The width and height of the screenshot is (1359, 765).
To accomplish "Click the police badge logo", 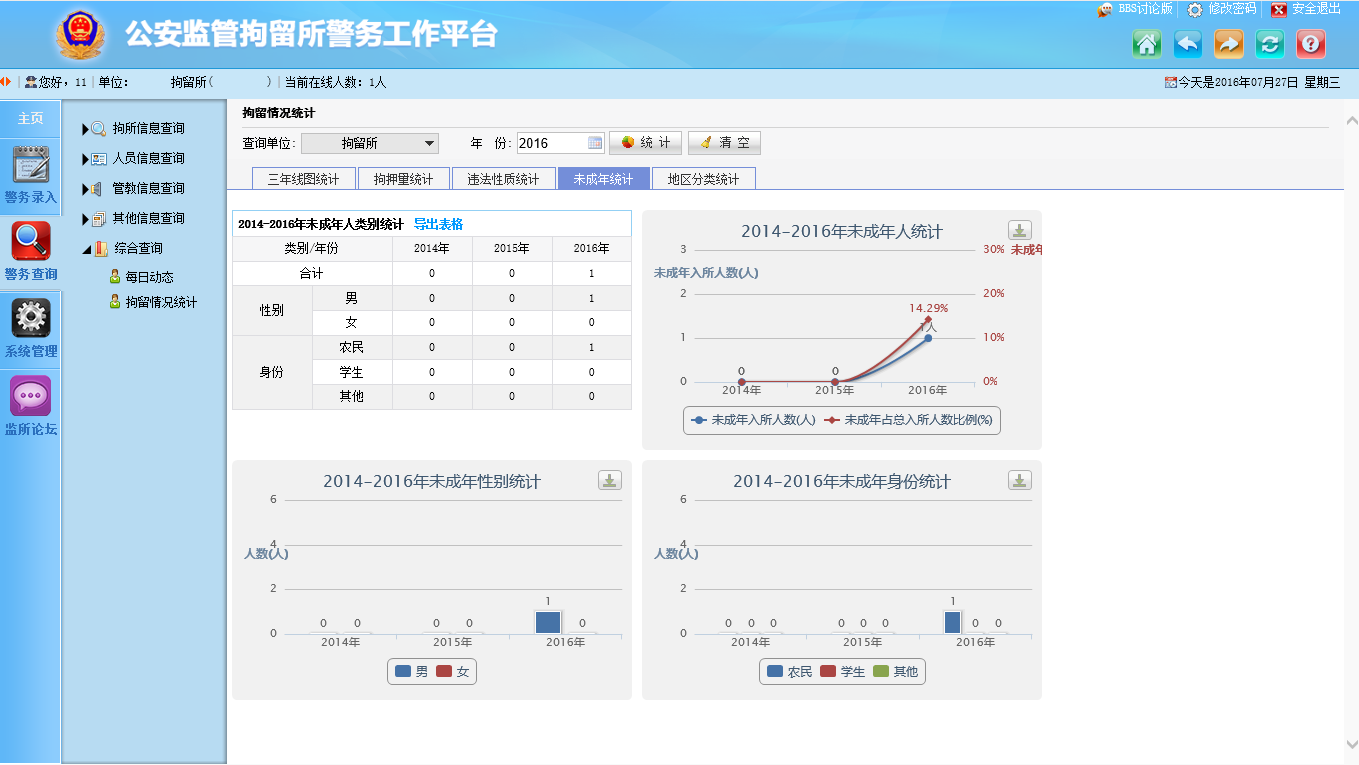I will [x=78, y=36].
